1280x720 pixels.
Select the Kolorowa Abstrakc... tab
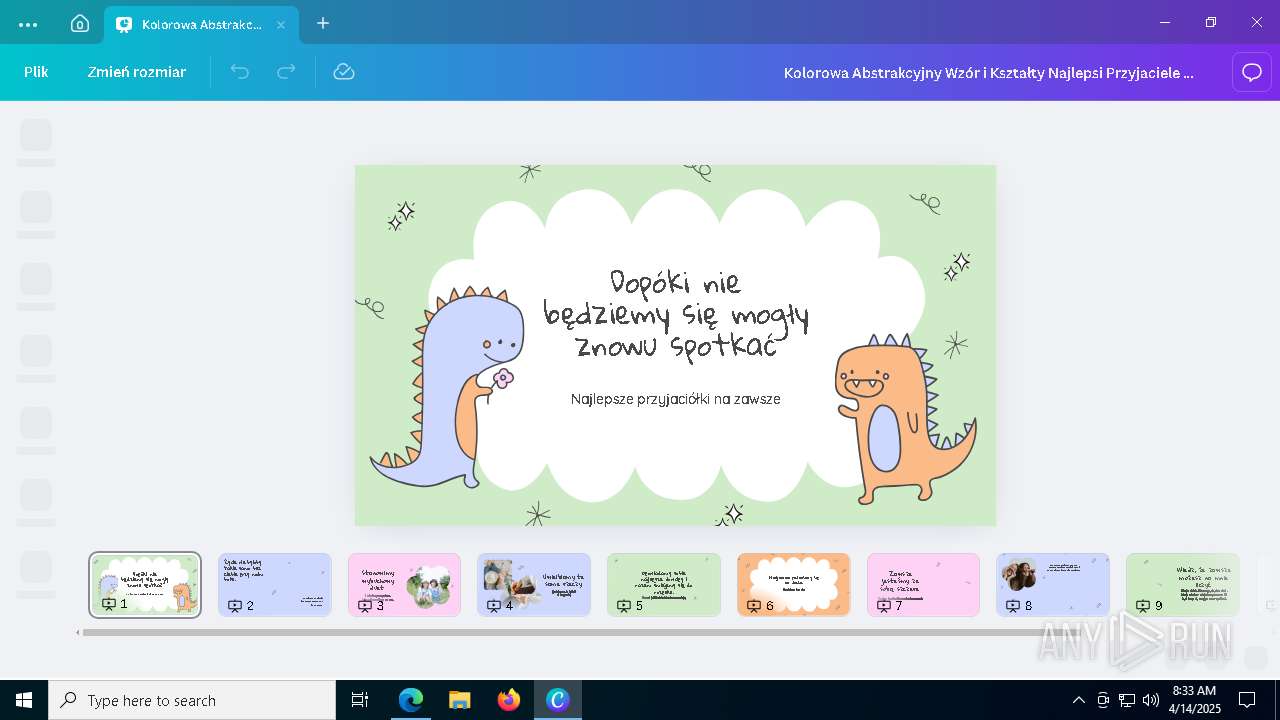click(x=201, y=24)
